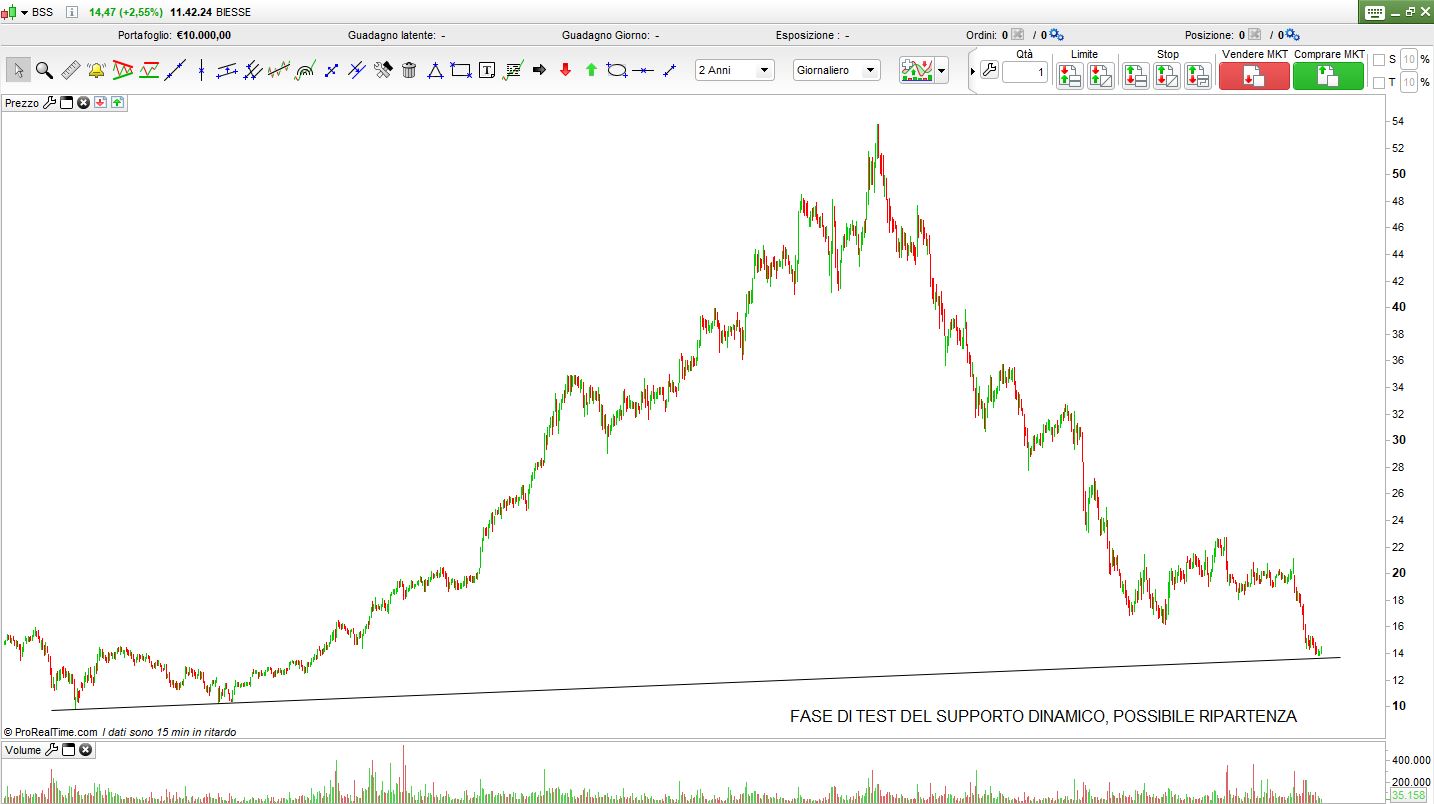Open the on-screen keyboard icon
This screenshot has width=1434, height=804.
1373,12
